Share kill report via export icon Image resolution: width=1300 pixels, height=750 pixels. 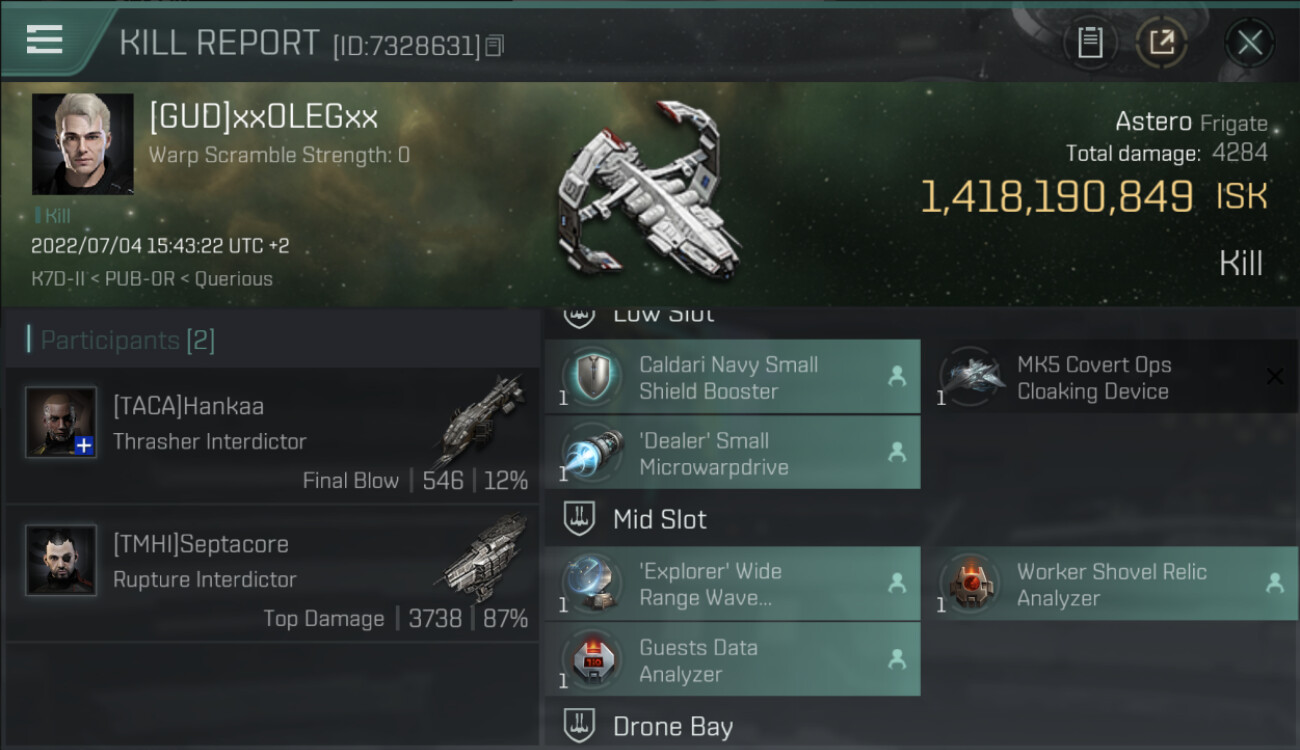coord(1162,42)
